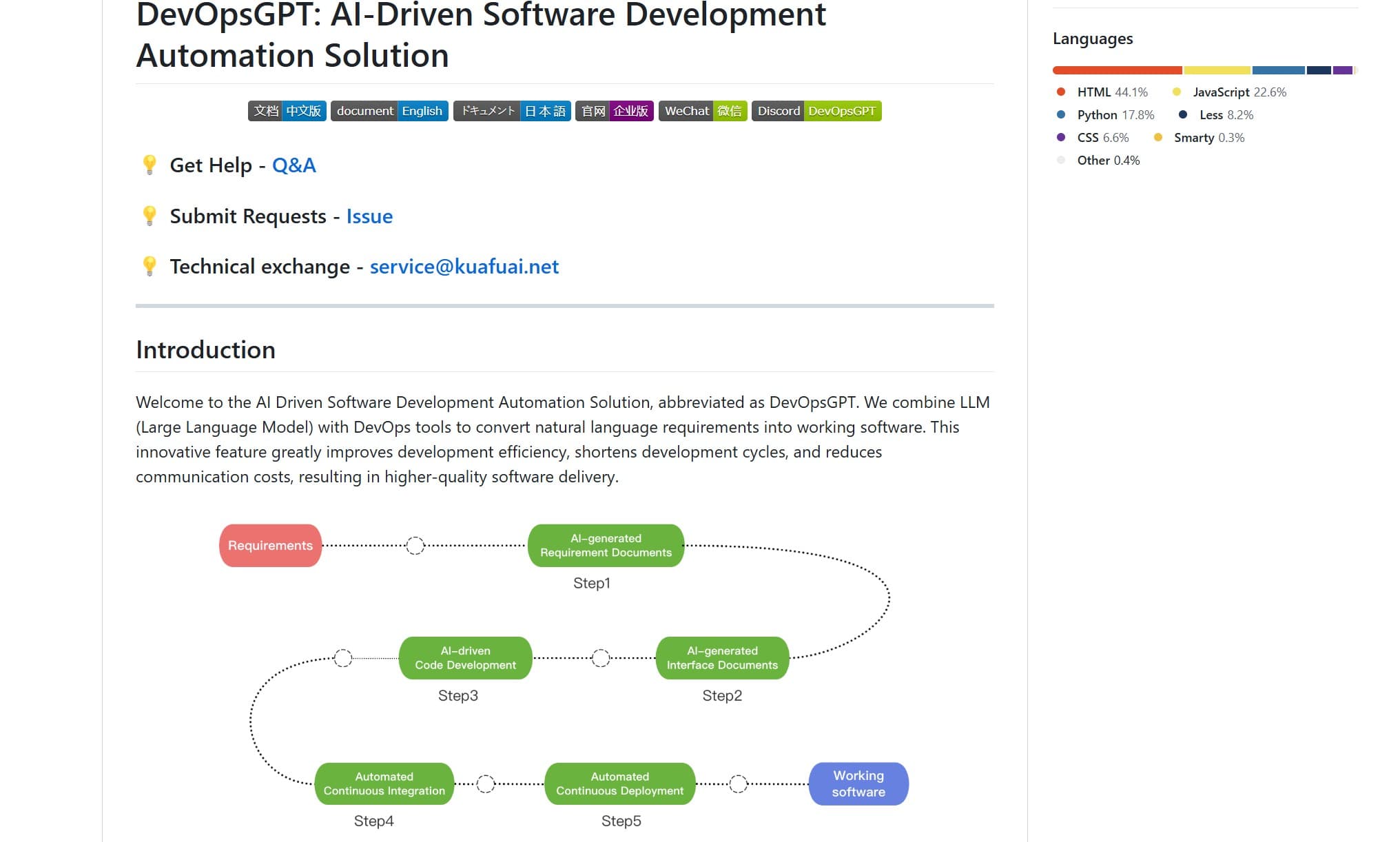
Task: Click AI-driven Code Development box
Action: [x=466, y=658]
